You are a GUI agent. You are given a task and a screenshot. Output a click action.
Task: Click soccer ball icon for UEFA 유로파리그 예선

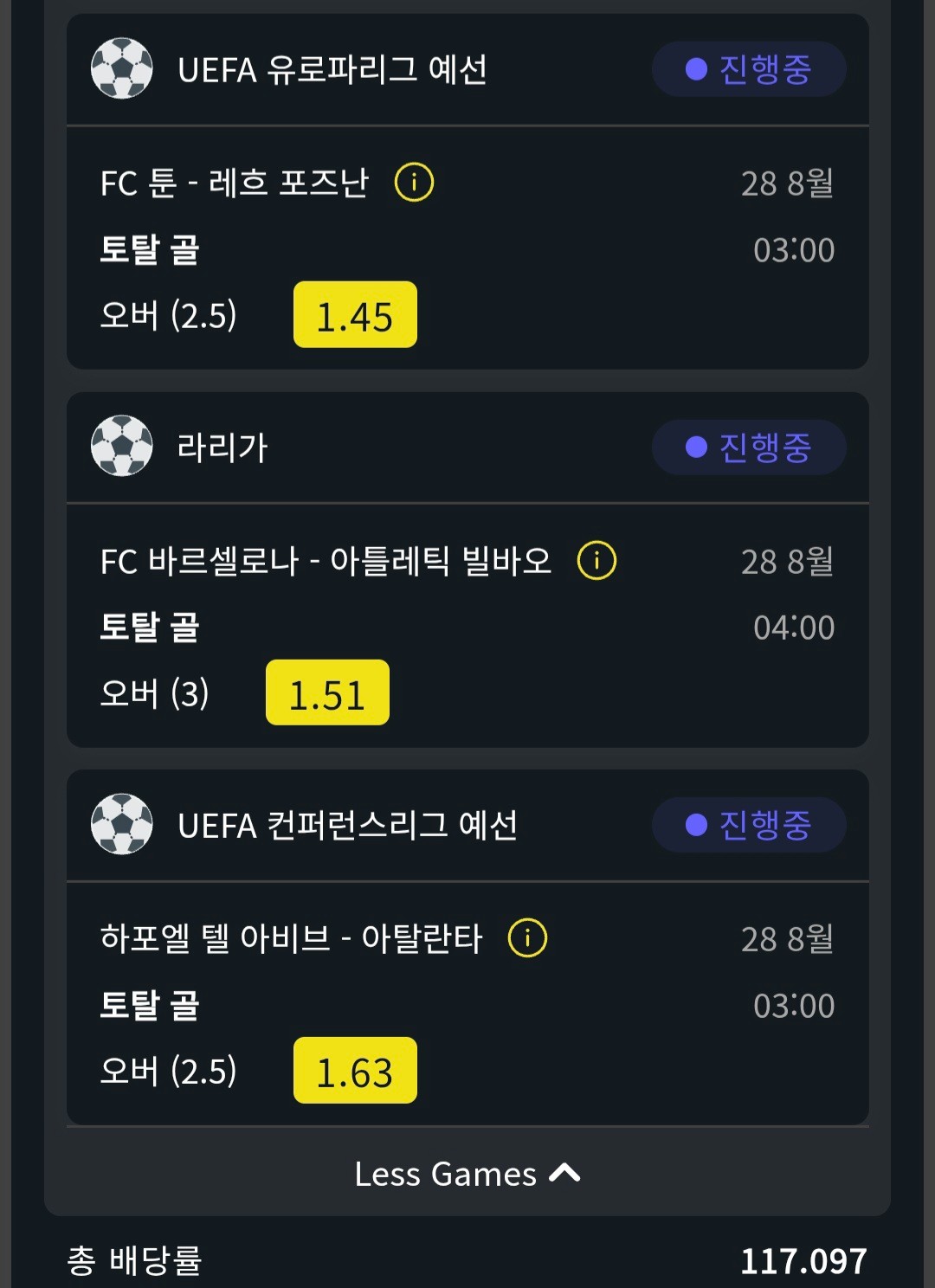pos(122,68)
